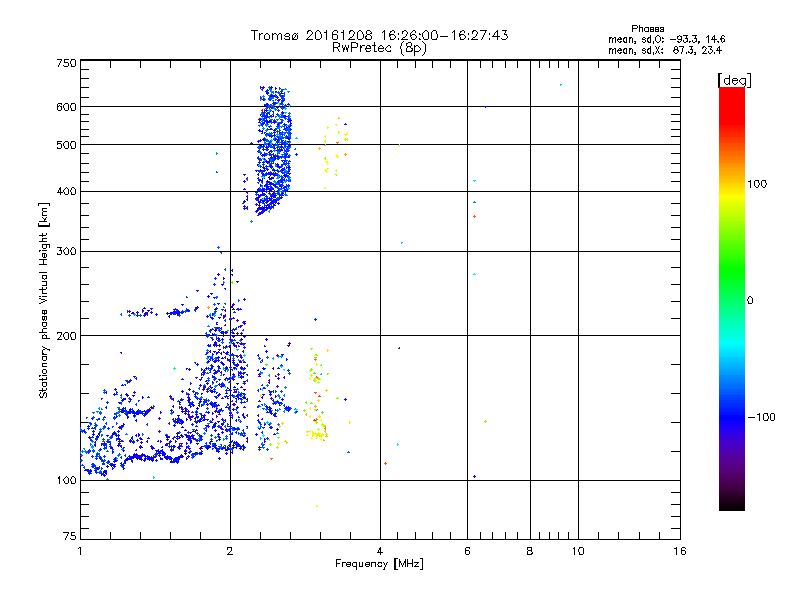Click the y-axis tick label "400"

[x=66, y=191]
